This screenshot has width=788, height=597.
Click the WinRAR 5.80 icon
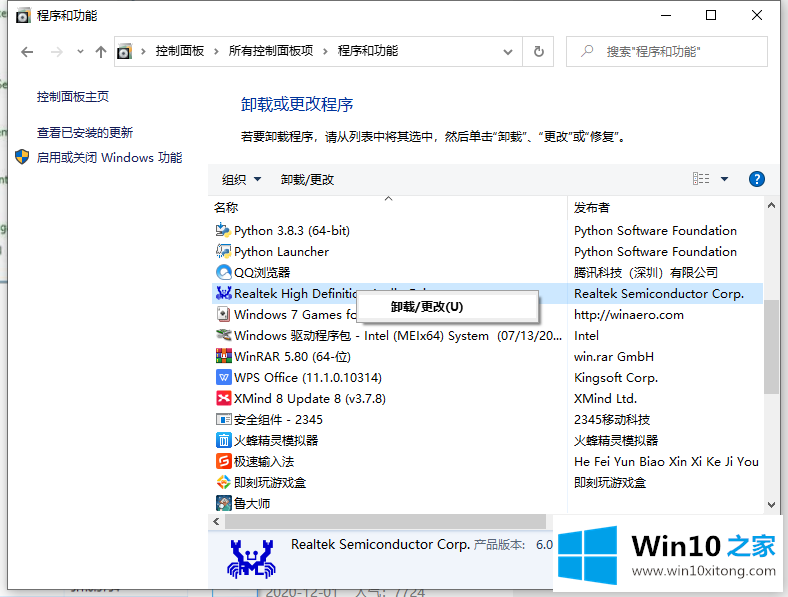(x=223, y=356)
